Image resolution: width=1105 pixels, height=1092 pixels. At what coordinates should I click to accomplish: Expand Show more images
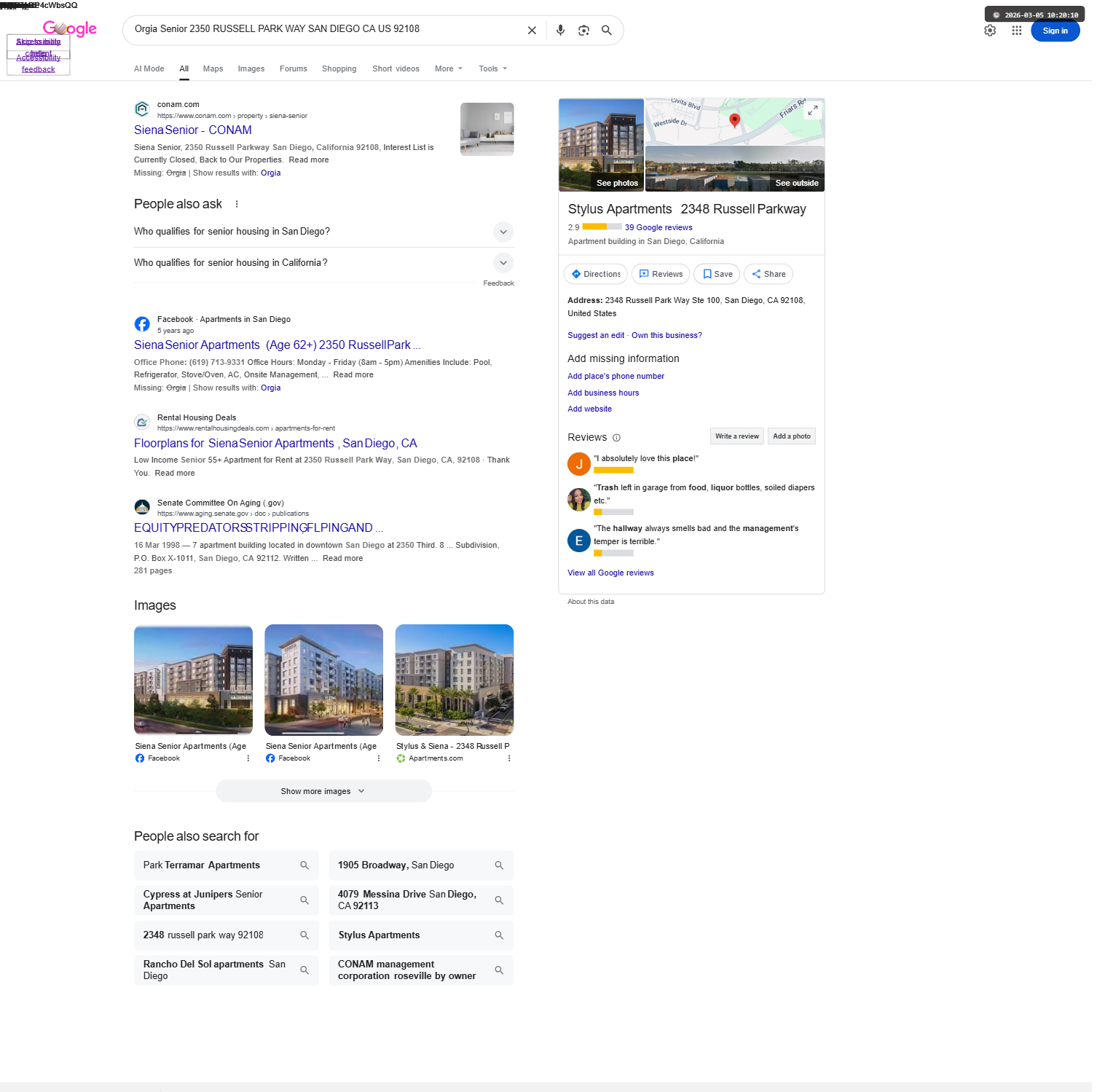click(323, 791)
